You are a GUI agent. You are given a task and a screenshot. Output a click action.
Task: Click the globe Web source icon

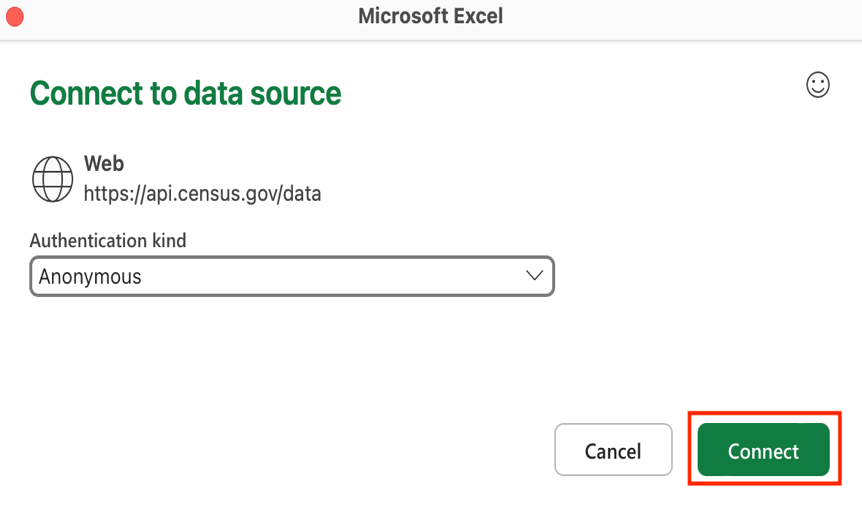coord(52,180)
